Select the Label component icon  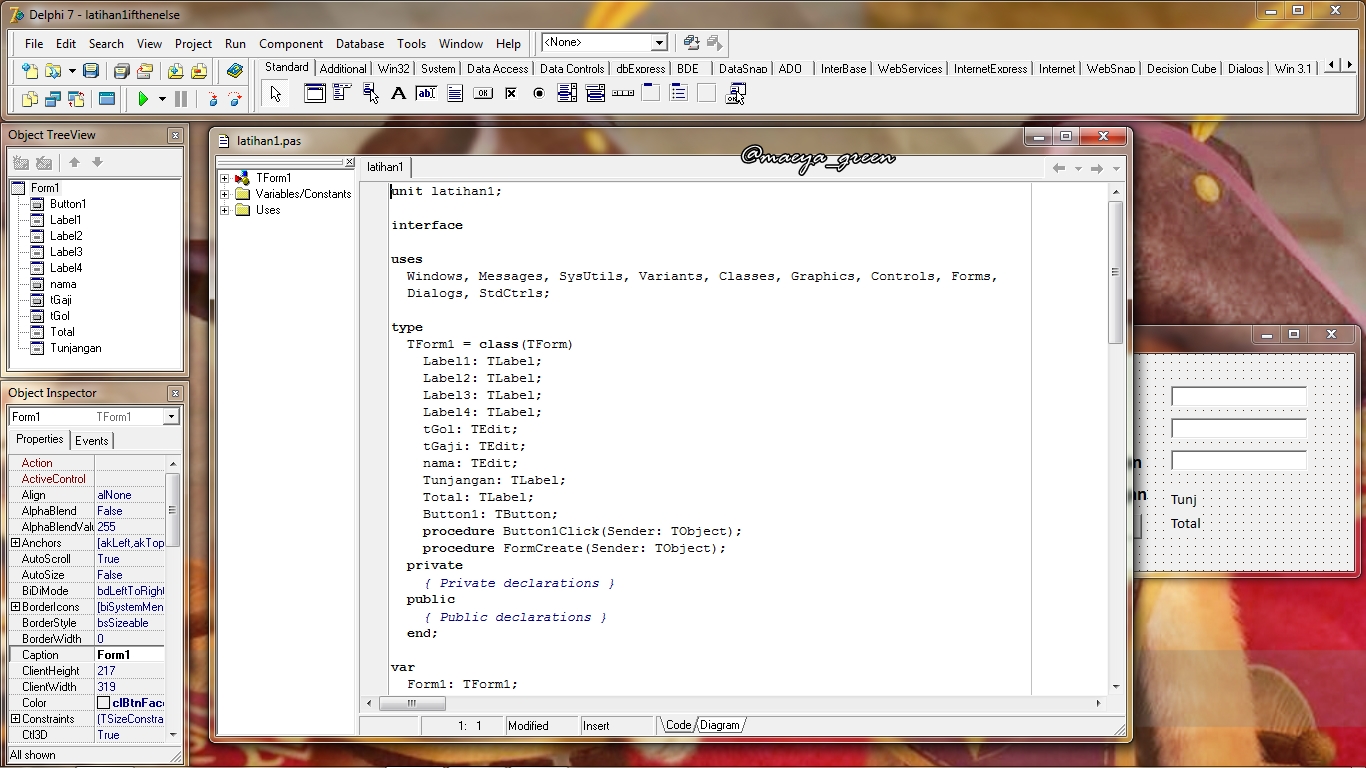pyautogui.click(x=398, y=93)
